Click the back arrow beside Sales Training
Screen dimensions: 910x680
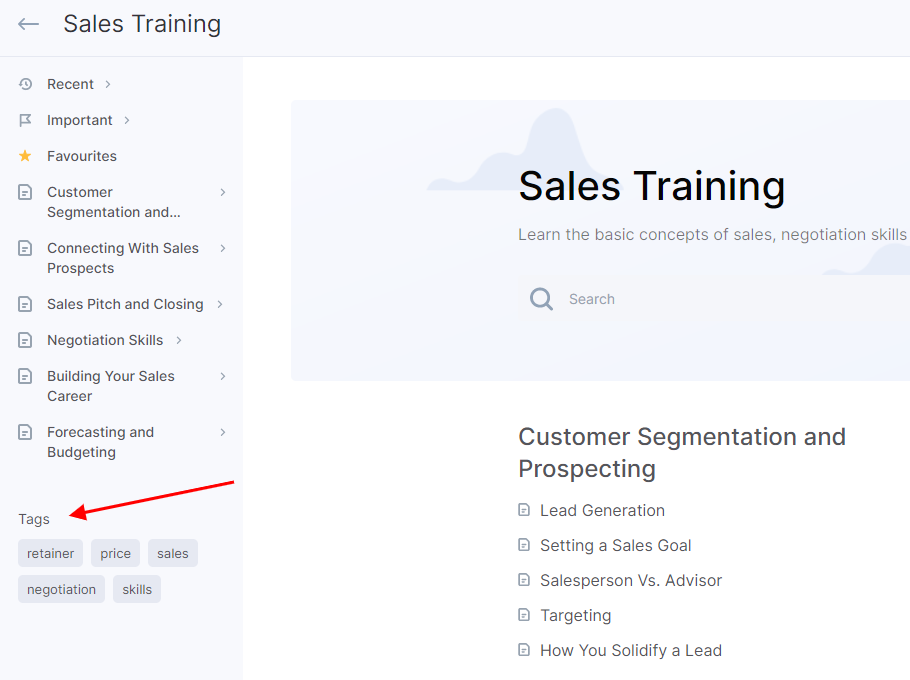pos(28,24)
